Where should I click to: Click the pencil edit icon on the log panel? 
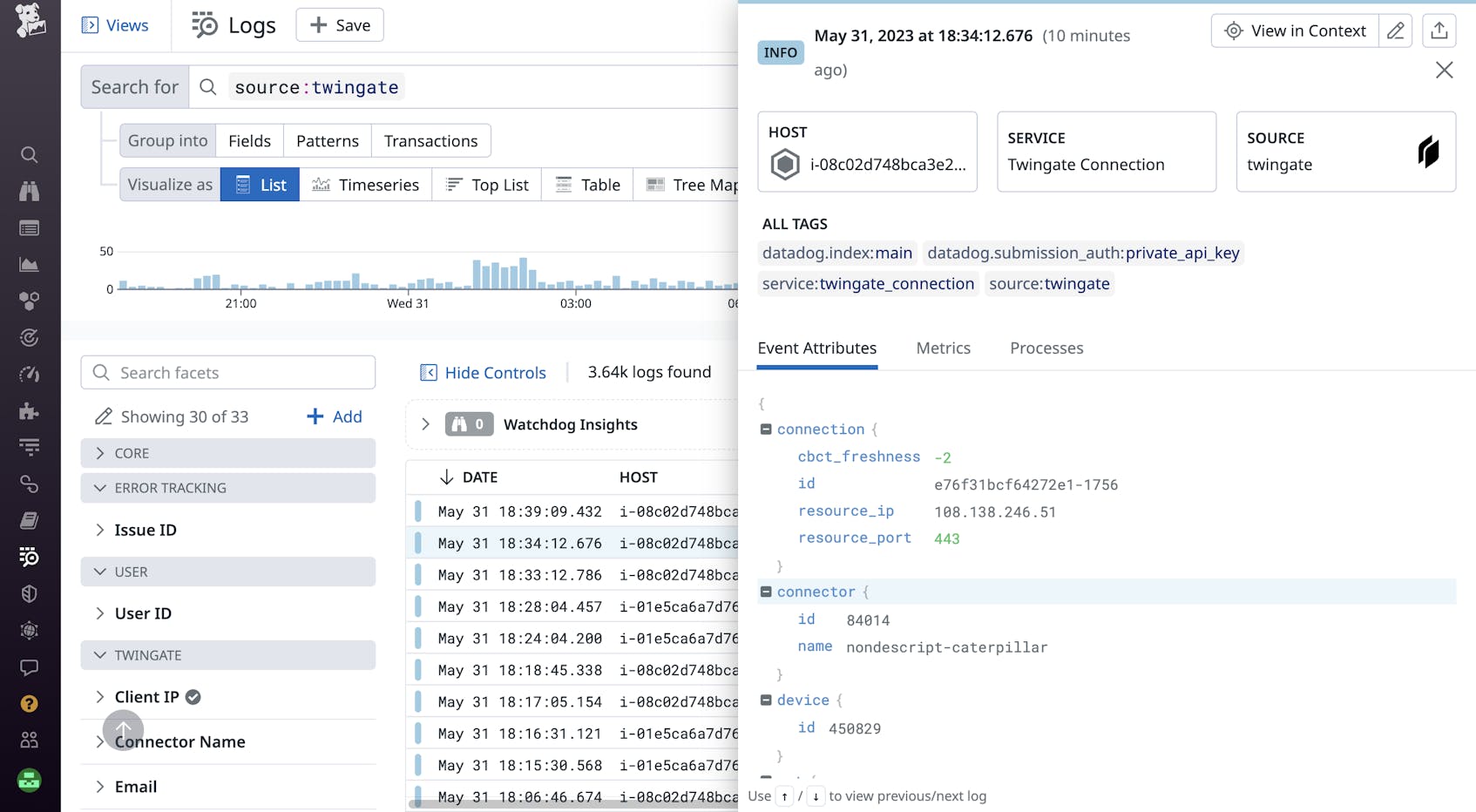pos(1395,30)
